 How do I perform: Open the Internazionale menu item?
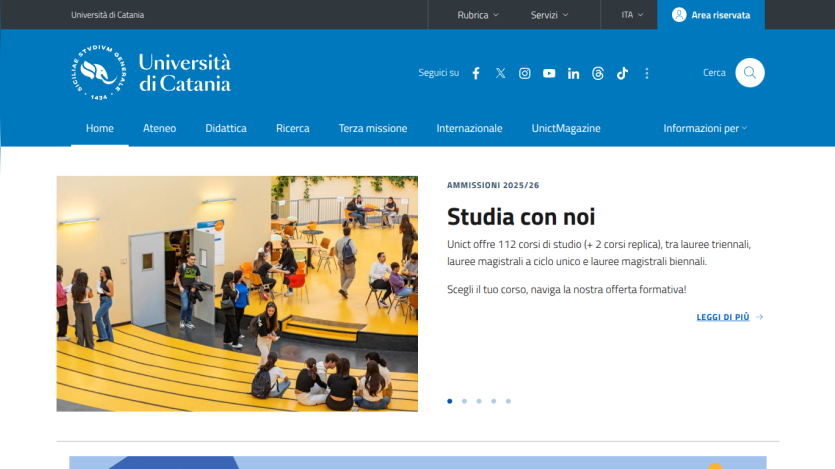pos(469,128)
